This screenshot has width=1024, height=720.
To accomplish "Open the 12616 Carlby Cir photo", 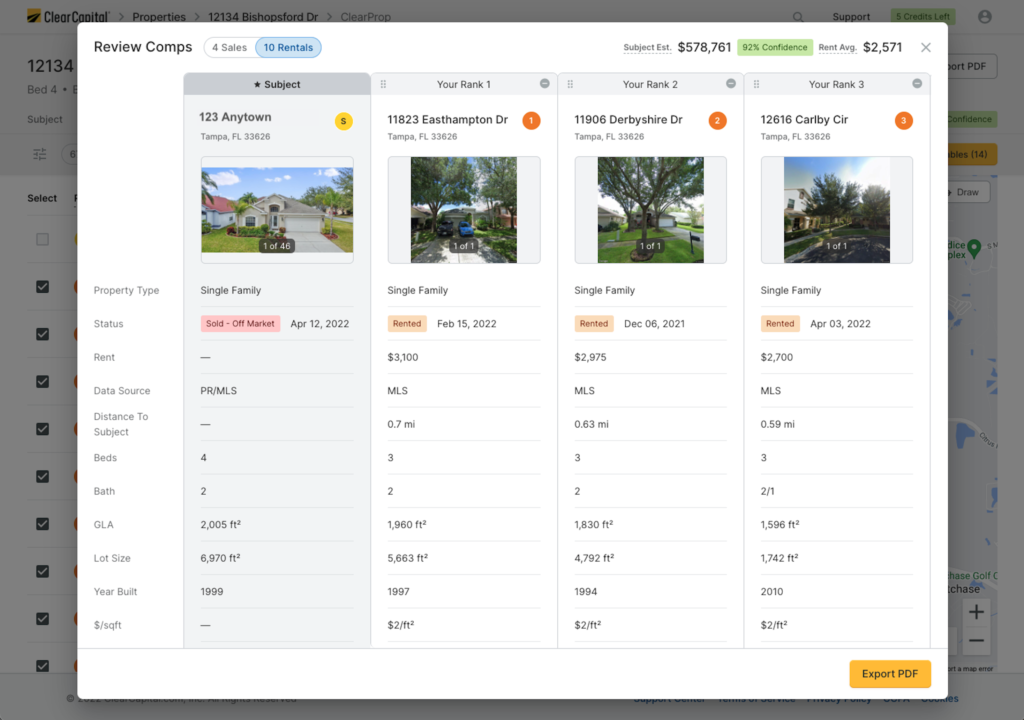I will click(837, 210).
